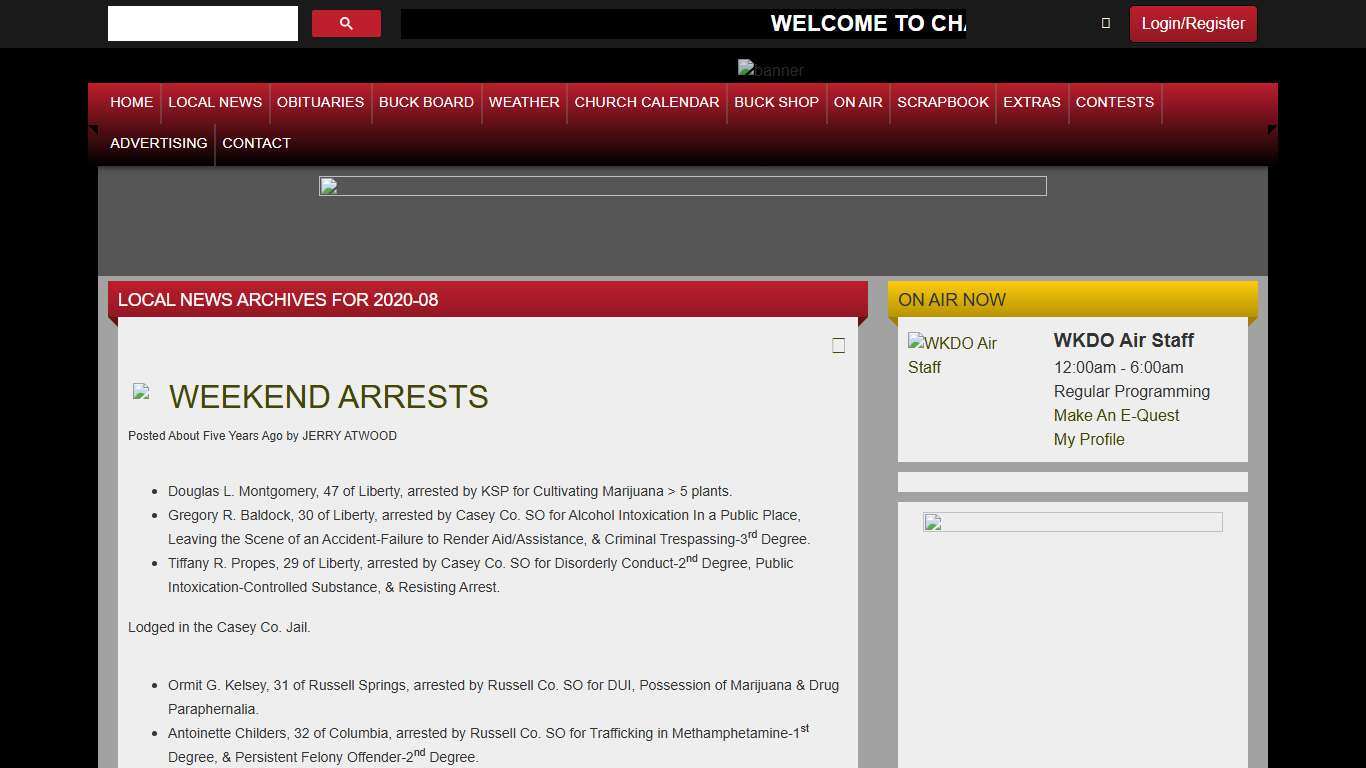This screenshot has height=768, width=1366.
Task: Click the icon beside the Weekend Arrests headline
Action: coord(141,392)
